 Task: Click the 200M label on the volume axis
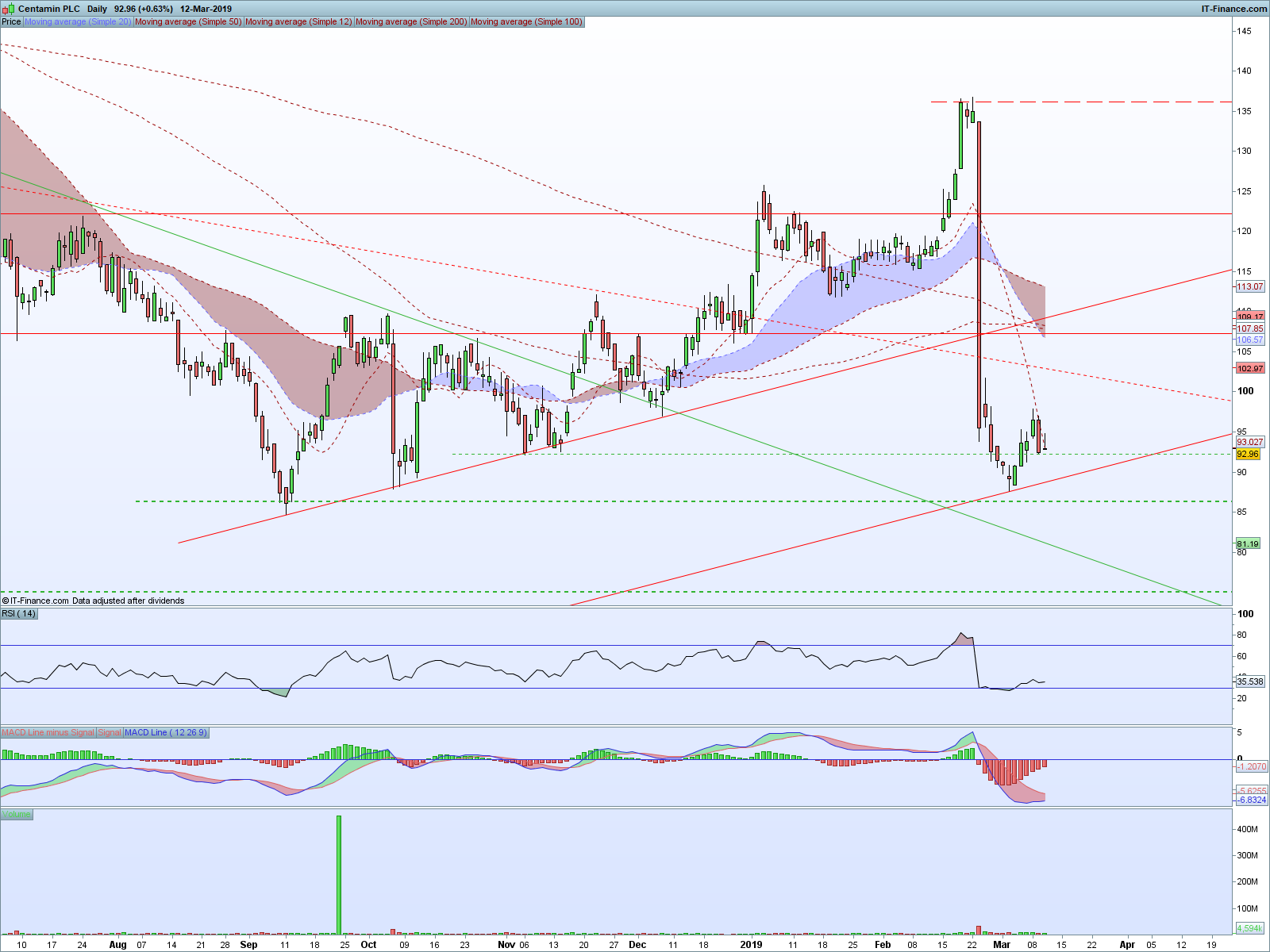pos(1249,881)
